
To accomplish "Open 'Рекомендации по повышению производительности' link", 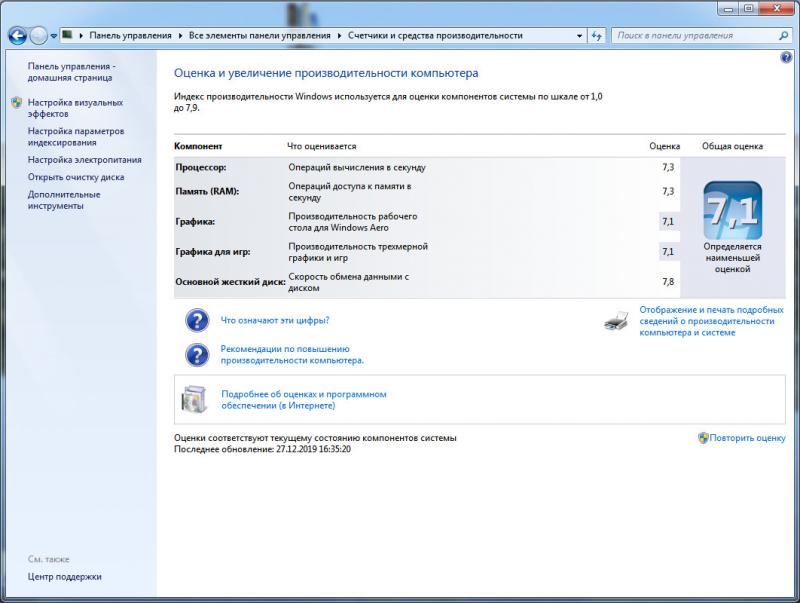I will click(x=292, y=355).
